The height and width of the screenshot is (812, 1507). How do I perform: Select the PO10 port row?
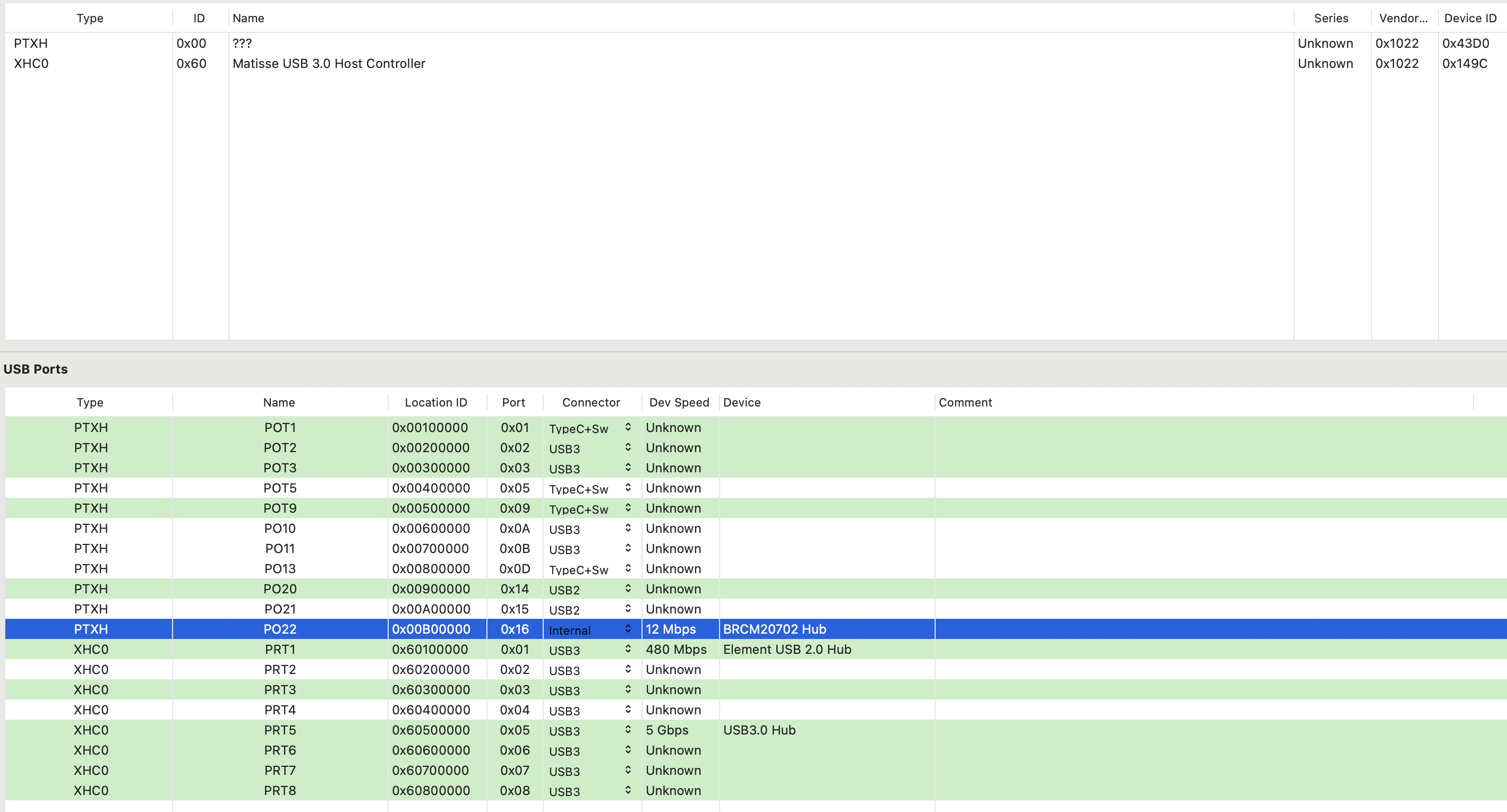pyautogui.click(x=280, y=529)
